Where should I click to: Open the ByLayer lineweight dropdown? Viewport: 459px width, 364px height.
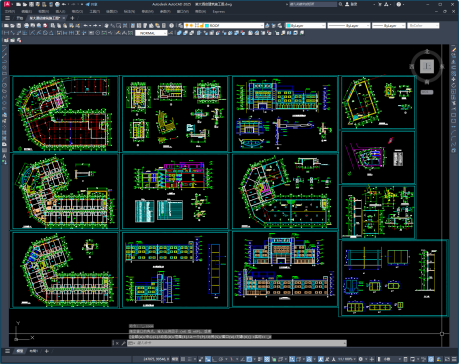(x=403, y=25)
